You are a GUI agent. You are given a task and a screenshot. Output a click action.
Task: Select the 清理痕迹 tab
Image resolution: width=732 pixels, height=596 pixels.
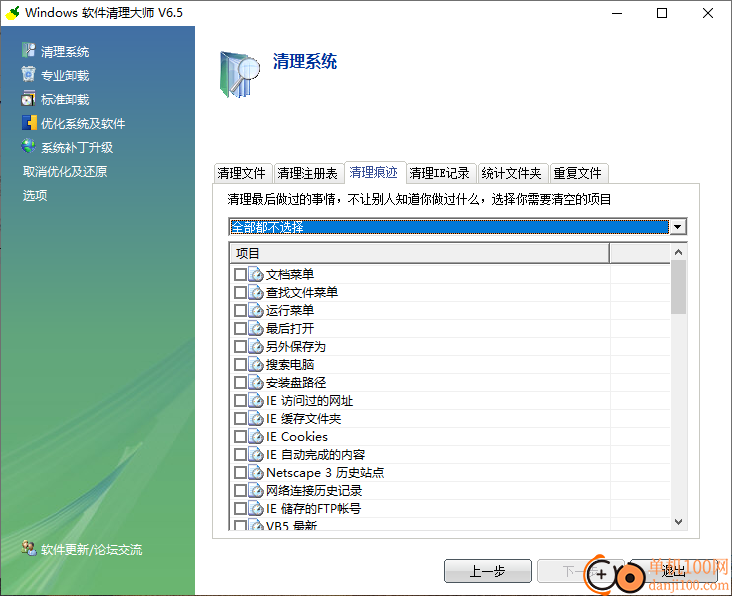(373, 172)
